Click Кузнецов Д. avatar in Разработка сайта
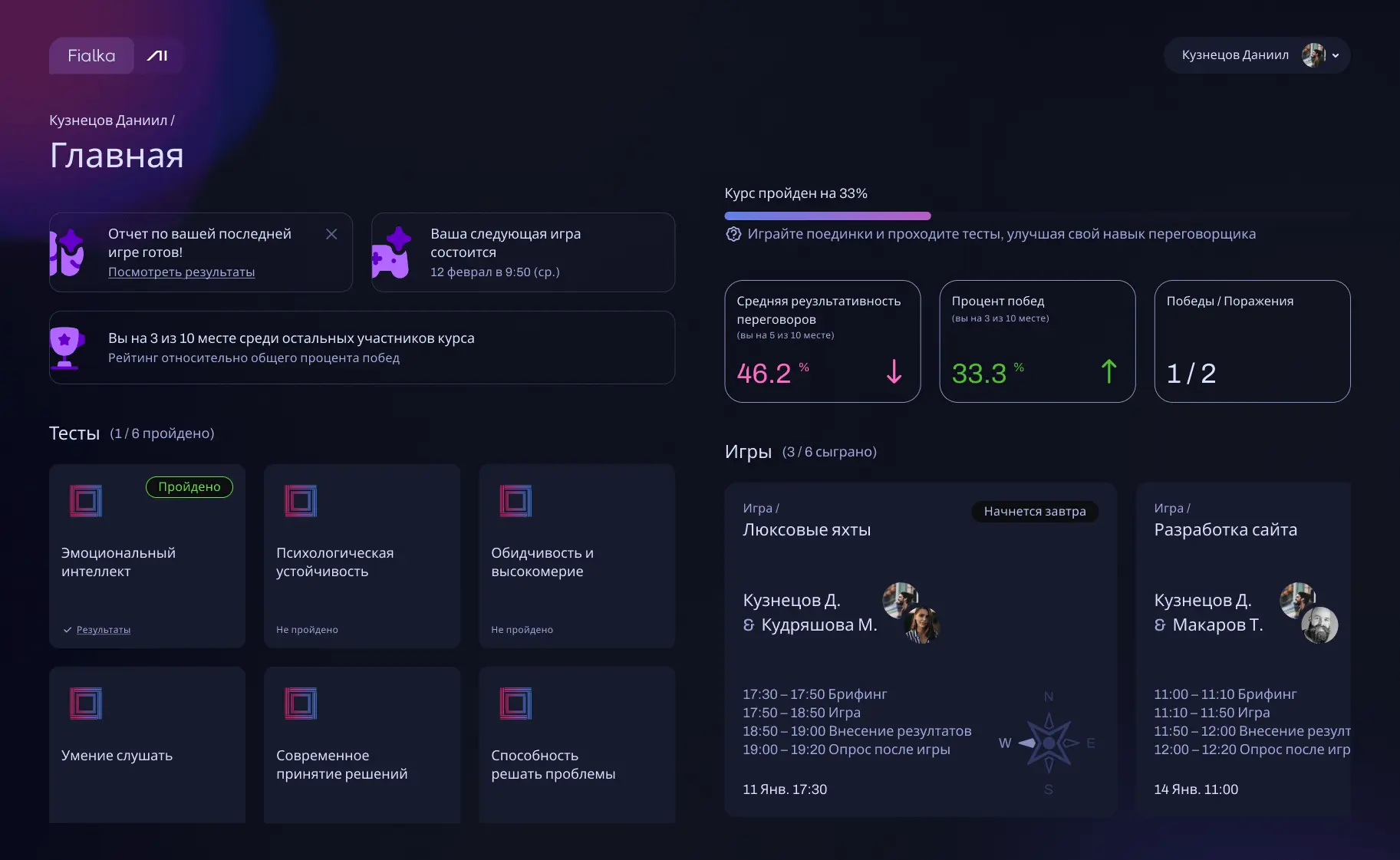Viewport: 1400px width, 860px height. pyautogui.click(x=1297, y=599)
